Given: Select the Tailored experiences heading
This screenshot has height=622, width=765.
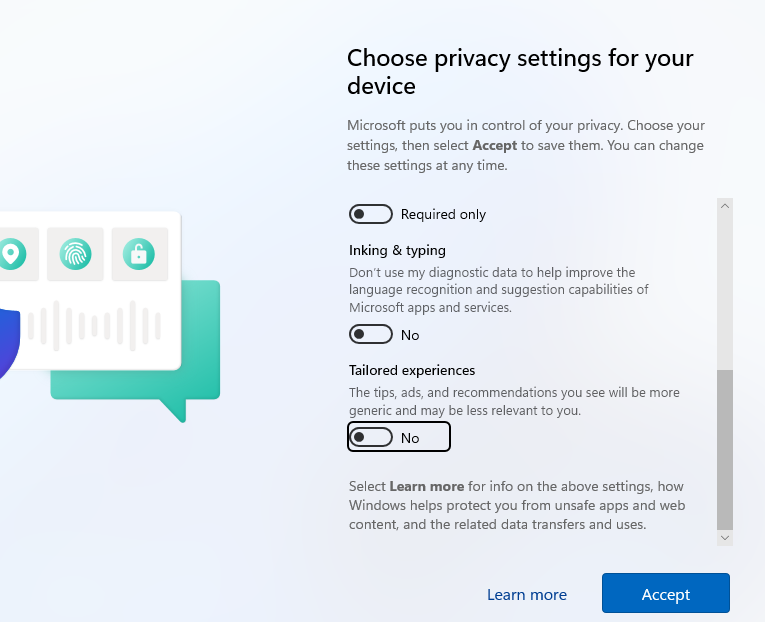Looking at the screenshot, I should point(412,370).
